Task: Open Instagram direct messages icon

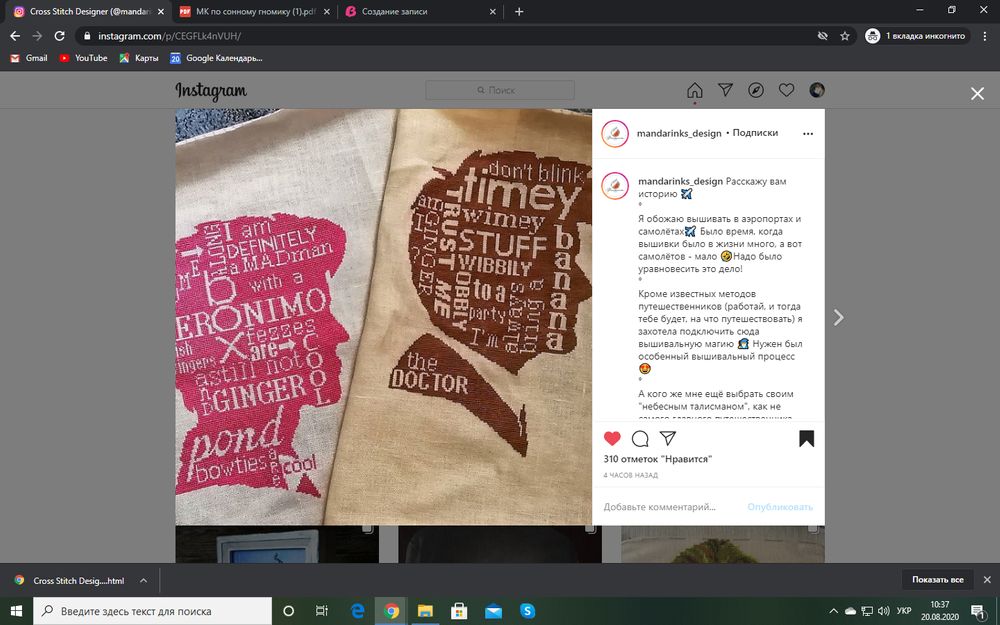Action: pos(726,91)
